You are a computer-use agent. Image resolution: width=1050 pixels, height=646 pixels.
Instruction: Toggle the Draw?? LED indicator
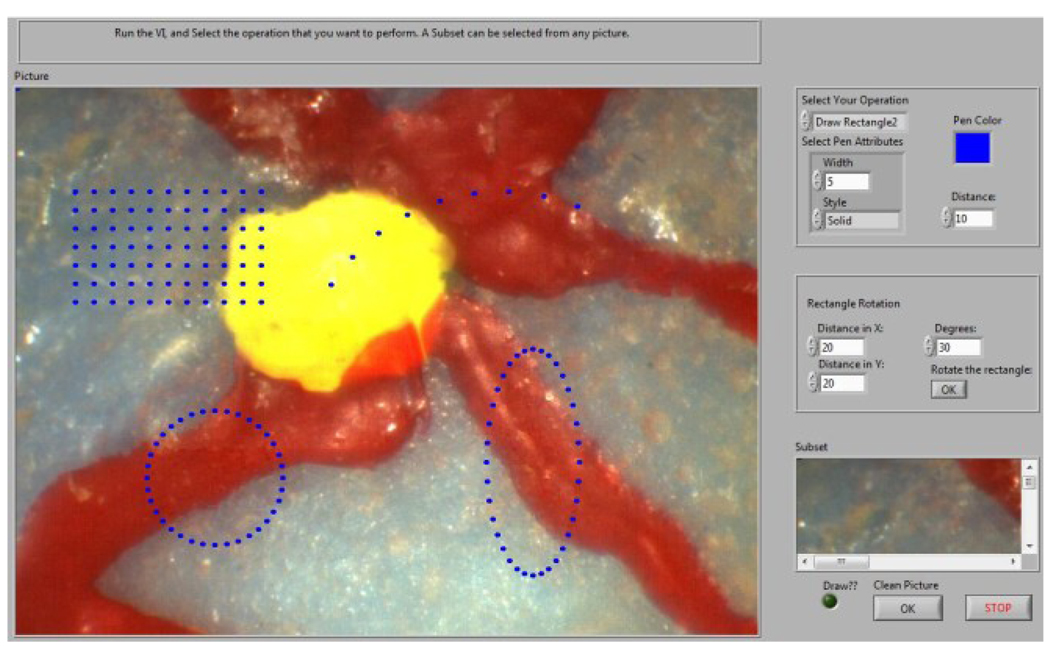(x=830, y=601)
